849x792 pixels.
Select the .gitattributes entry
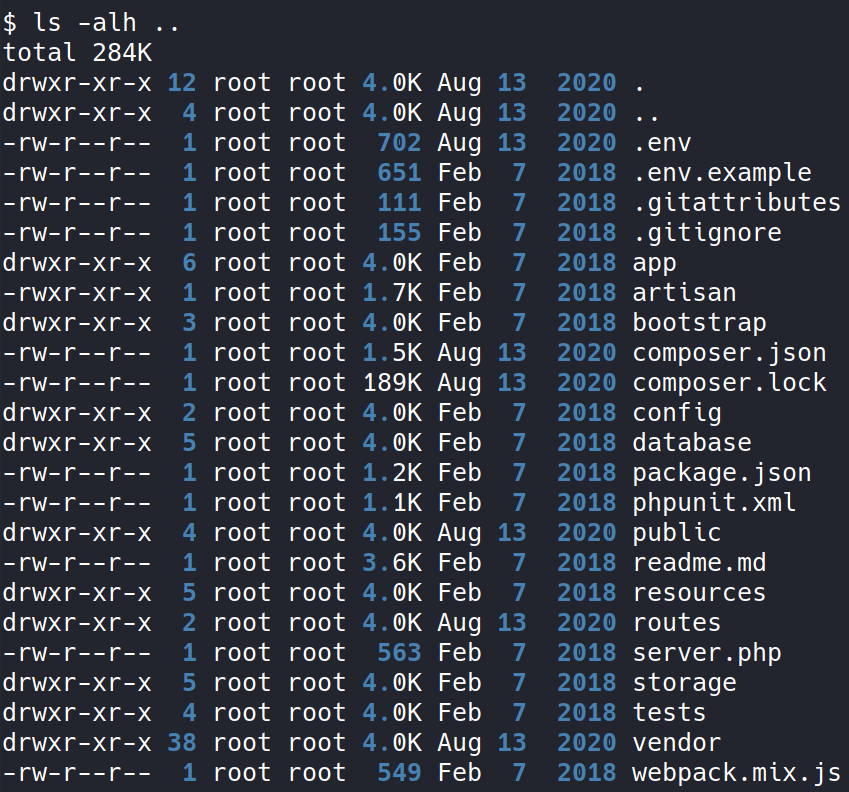click(737, 203)
